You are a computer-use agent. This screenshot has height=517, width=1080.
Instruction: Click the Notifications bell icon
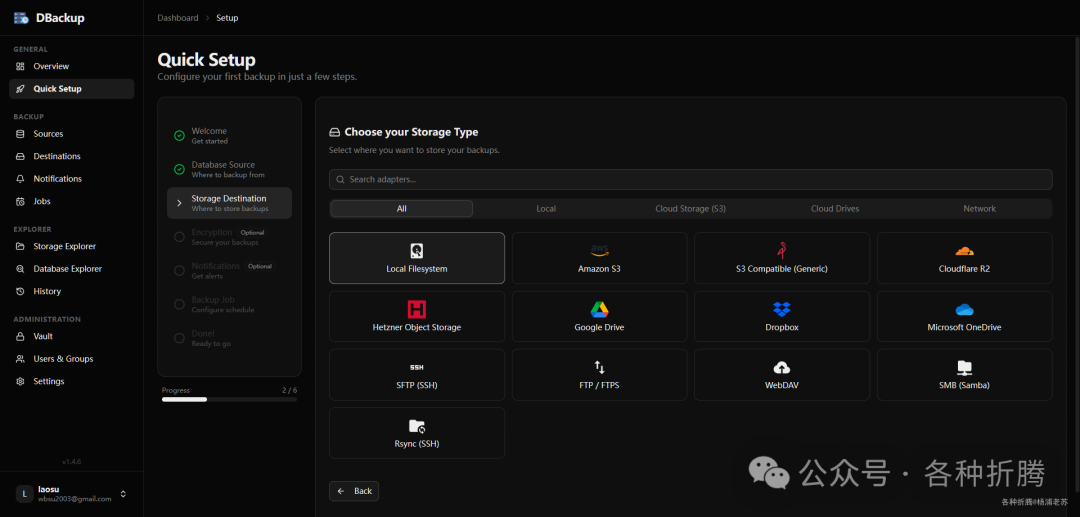(x=20, y=179)
